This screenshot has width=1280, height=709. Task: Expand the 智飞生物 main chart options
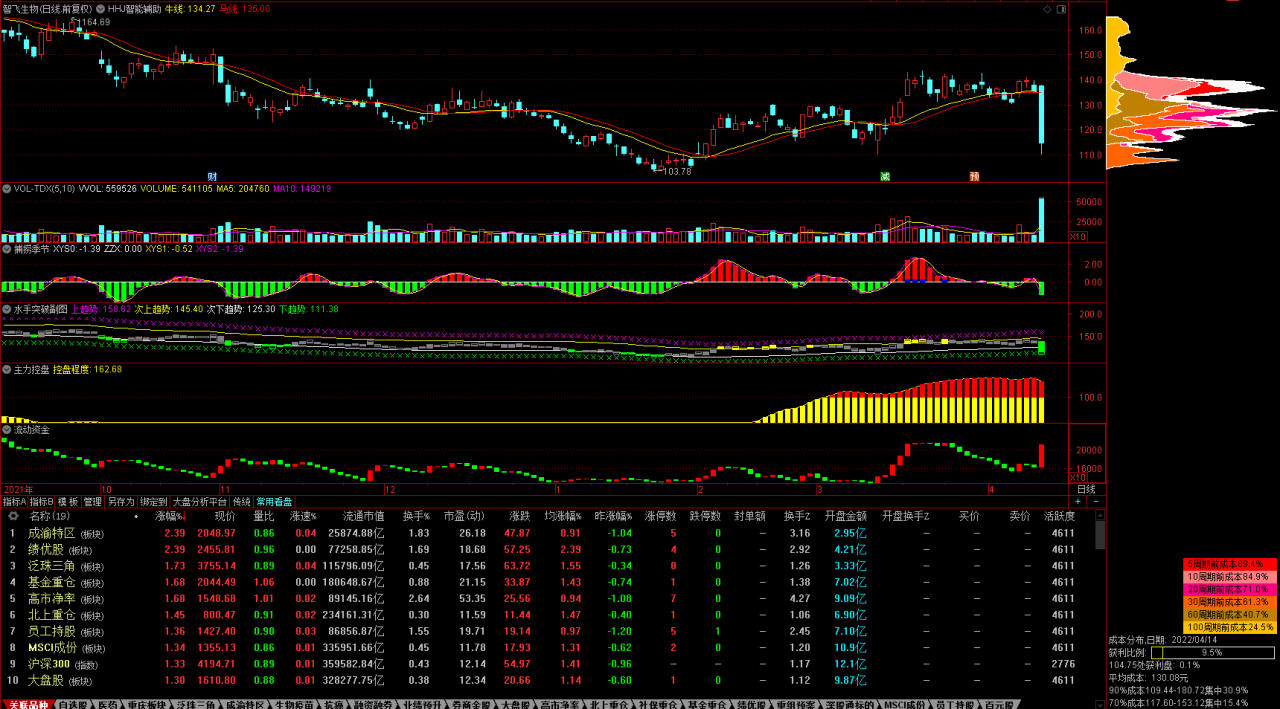pyautogui.click(x=99, y=8)
